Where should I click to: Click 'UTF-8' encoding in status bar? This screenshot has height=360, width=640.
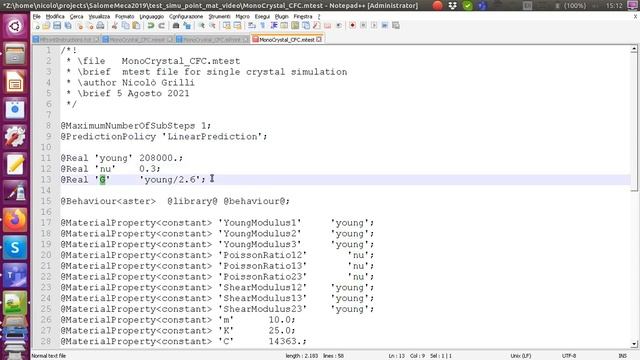coord(569,356)
